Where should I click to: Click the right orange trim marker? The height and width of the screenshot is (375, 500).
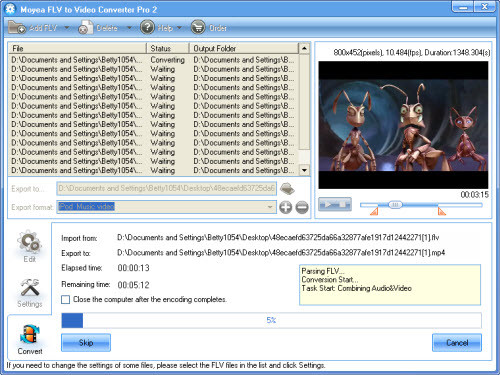click(x=441, y=211)
